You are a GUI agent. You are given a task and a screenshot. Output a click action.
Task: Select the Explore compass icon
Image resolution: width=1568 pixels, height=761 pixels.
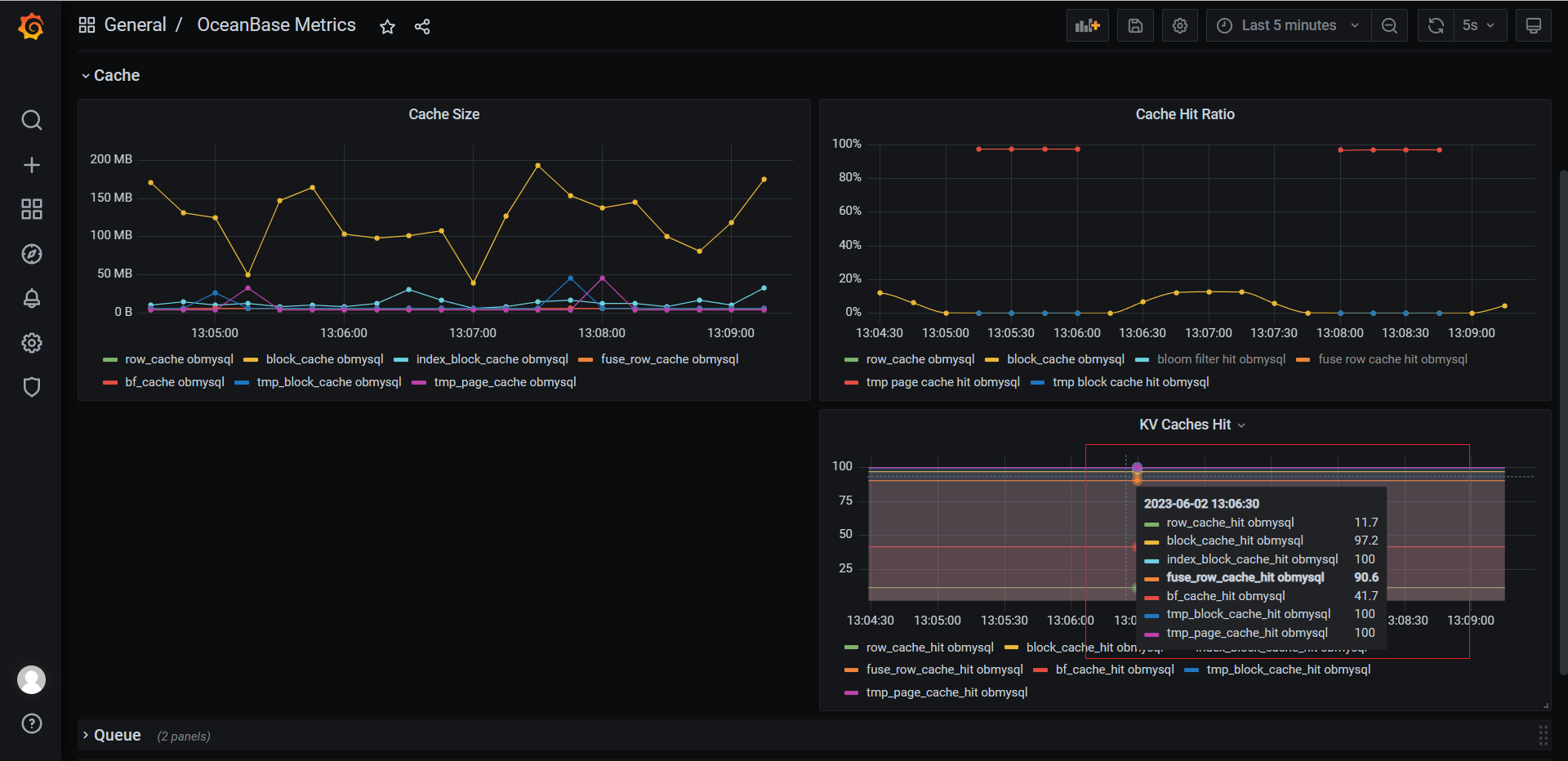pyautogui.click(x=31, y=254)
